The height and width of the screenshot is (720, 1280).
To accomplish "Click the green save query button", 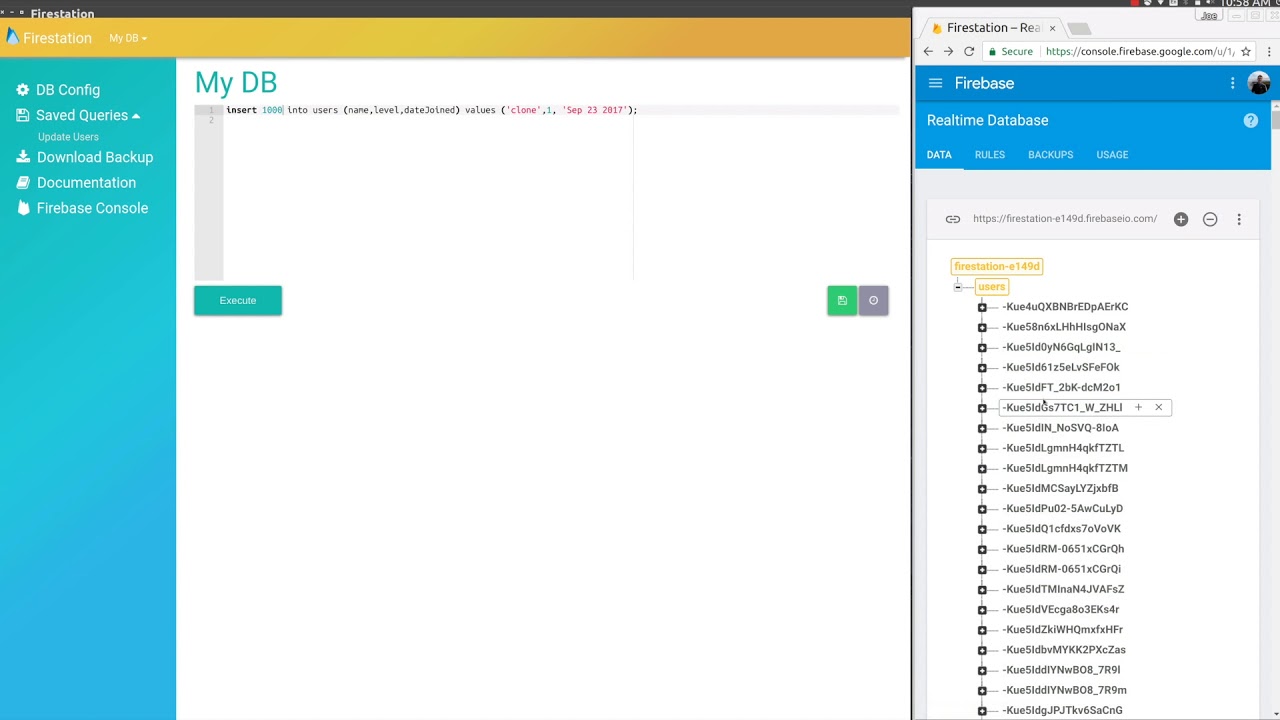I will coord(842,300).
